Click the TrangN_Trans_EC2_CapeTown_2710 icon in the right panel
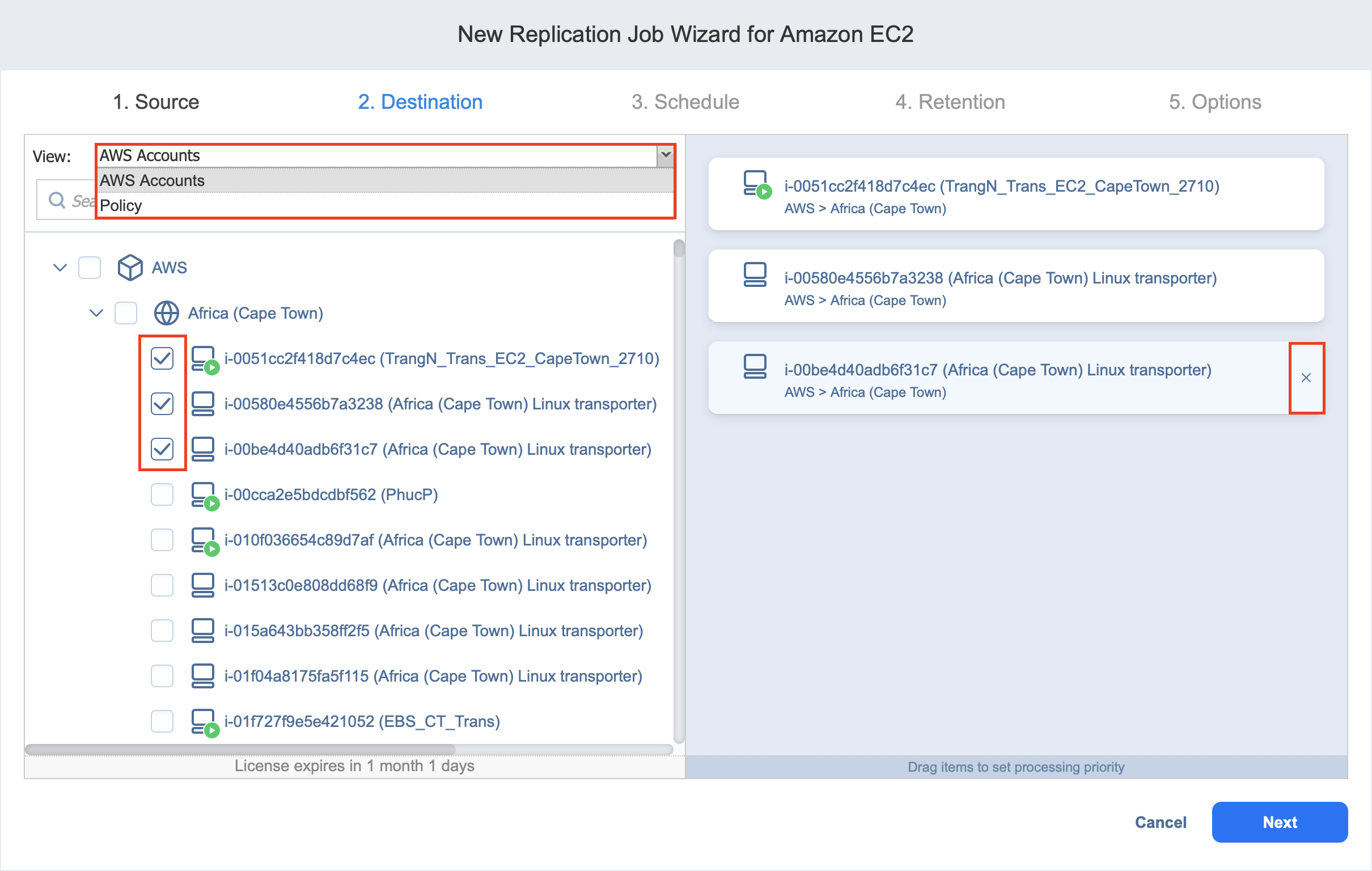The width and height of the screenshot is (1372, 871). click(x=756, y=184)
